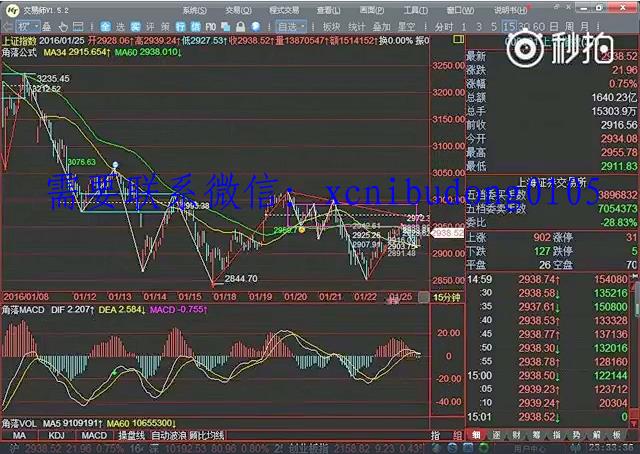Click the blue 全 toolbar icon
The height and width of the screenshot is (454, 640).
(105, 27)
